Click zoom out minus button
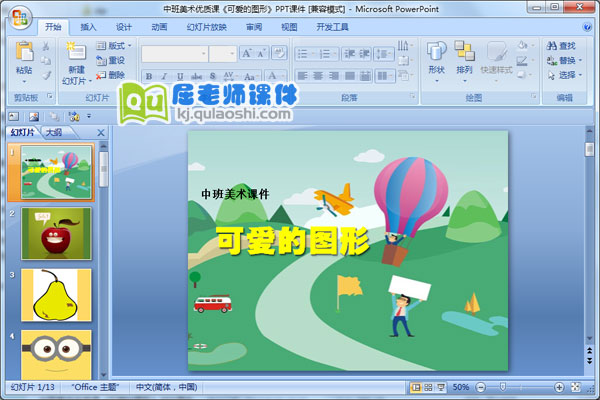Screen dimensions: 600x400 click(481, 388)
